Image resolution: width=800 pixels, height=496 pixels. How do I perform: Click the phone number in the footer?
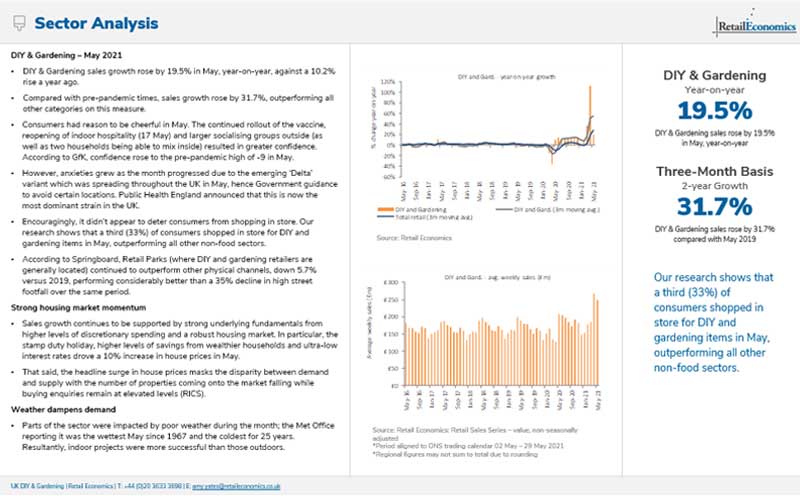(156, 485)
